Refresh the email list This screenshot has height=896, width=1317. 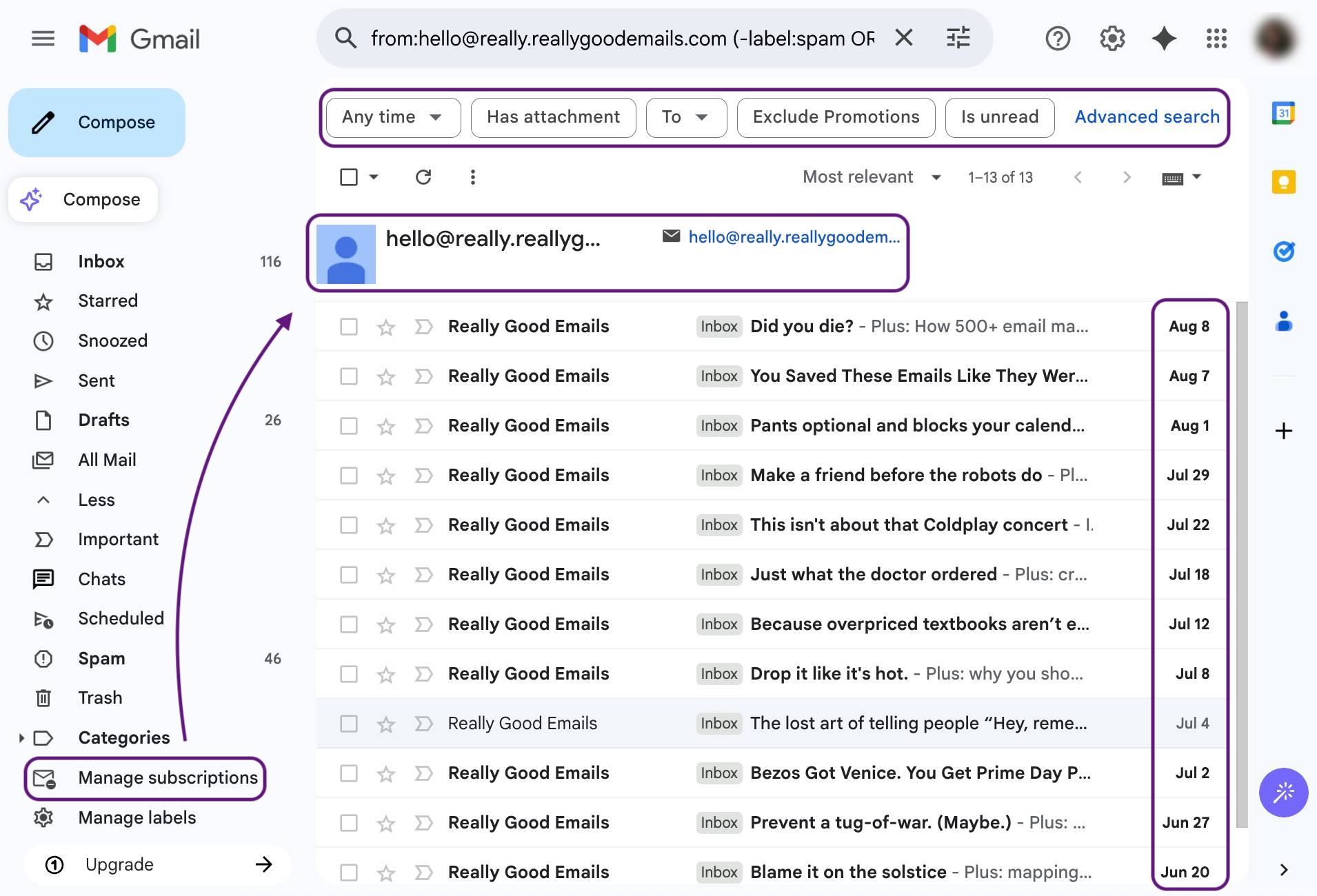(423, 177)
